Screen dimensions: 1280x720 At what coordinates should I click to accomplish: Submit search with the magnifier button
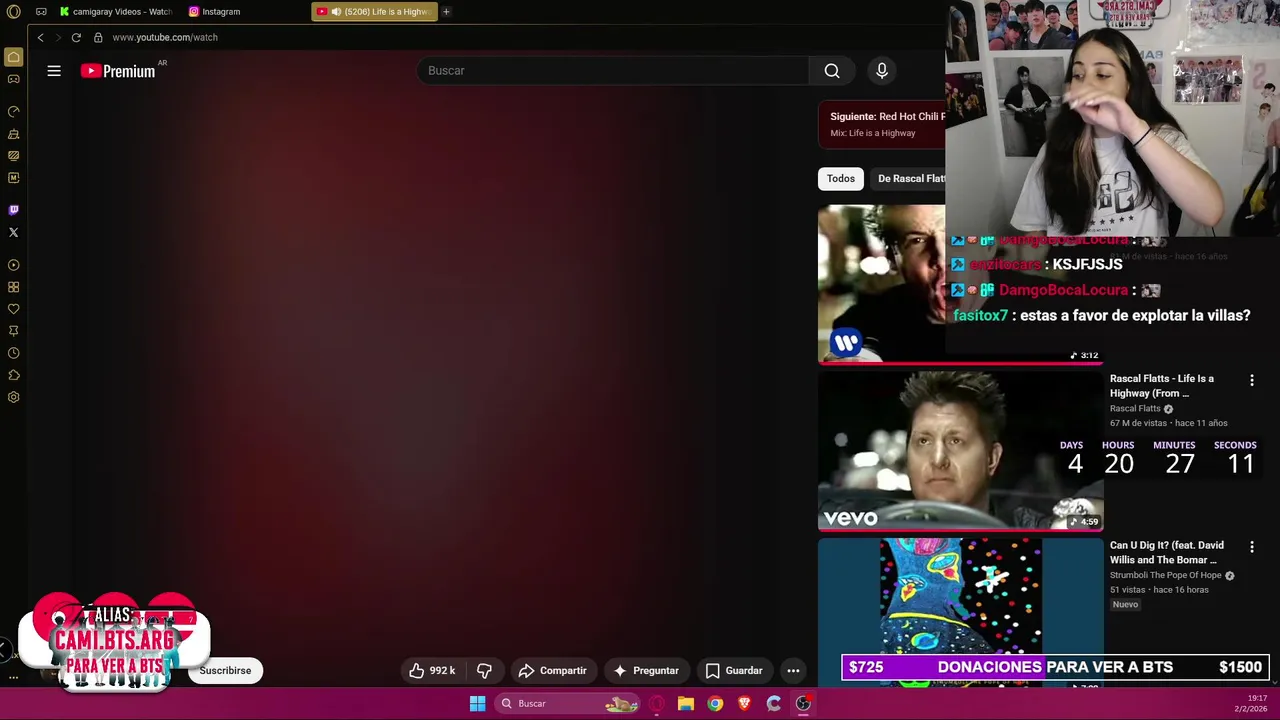[x=832, y=71]
